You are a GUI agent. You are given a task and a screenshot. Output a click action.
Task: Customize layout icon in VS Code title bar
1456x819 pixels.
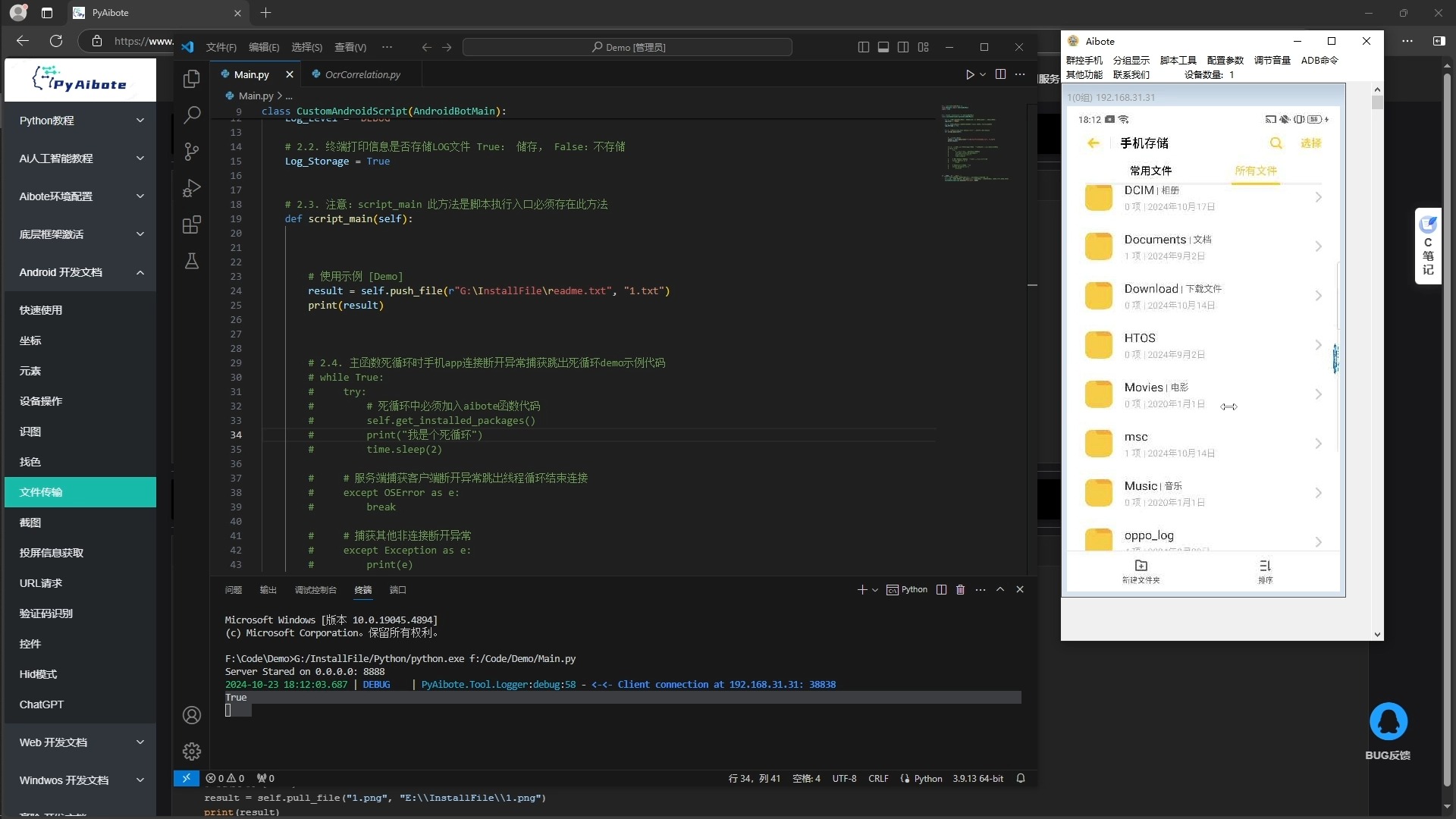tap(923, 47)
